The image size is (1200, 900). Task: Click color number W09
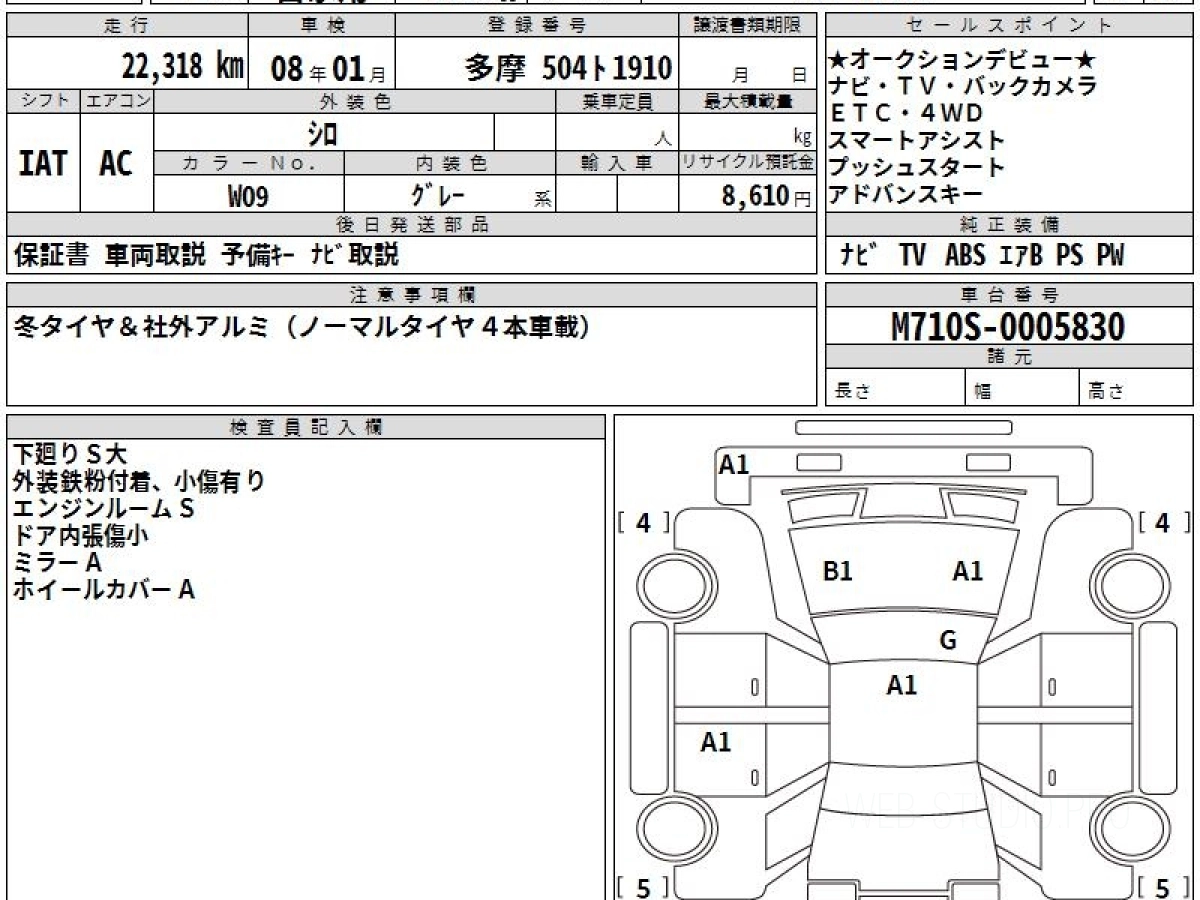pyautogui.click(x=248, y=196)
